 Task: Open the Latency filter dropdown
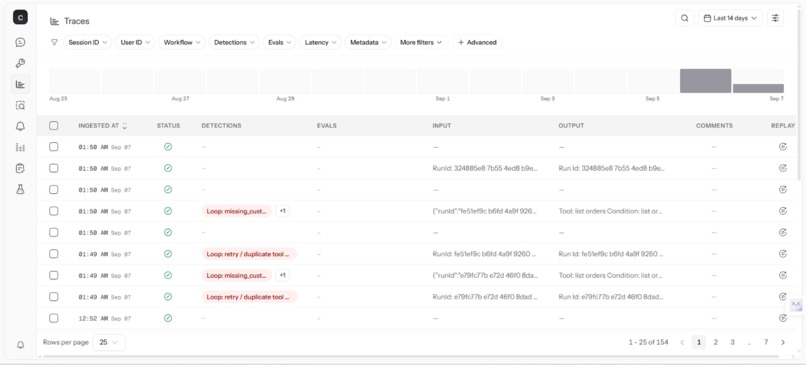point(320,42)
